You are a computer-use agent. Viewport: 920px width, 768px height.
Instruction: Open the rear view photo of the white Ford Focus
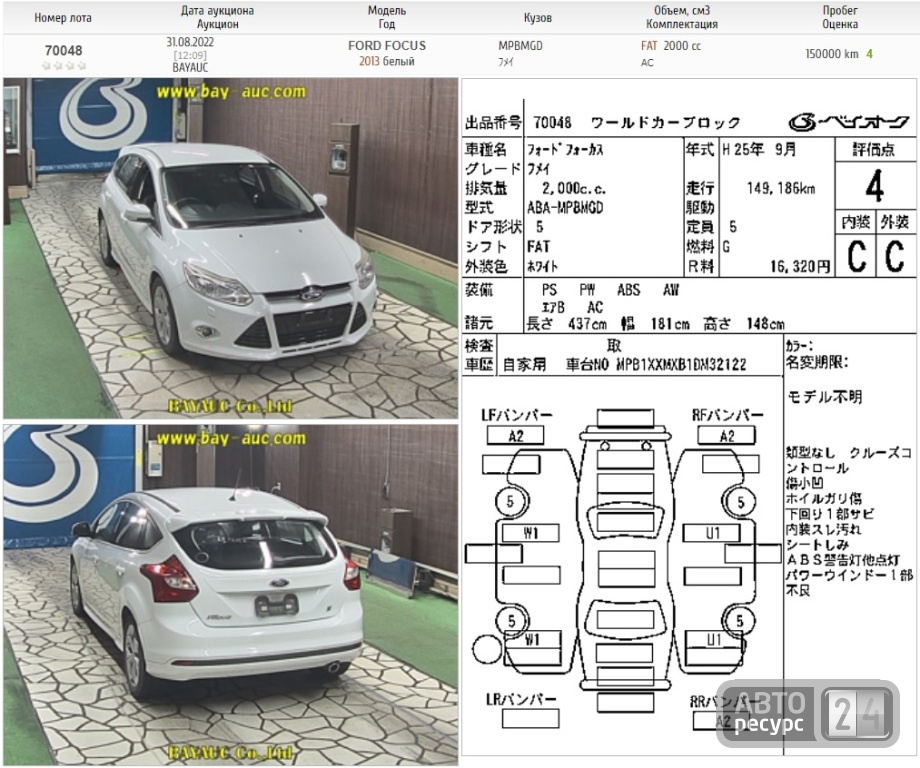(230, 595)
